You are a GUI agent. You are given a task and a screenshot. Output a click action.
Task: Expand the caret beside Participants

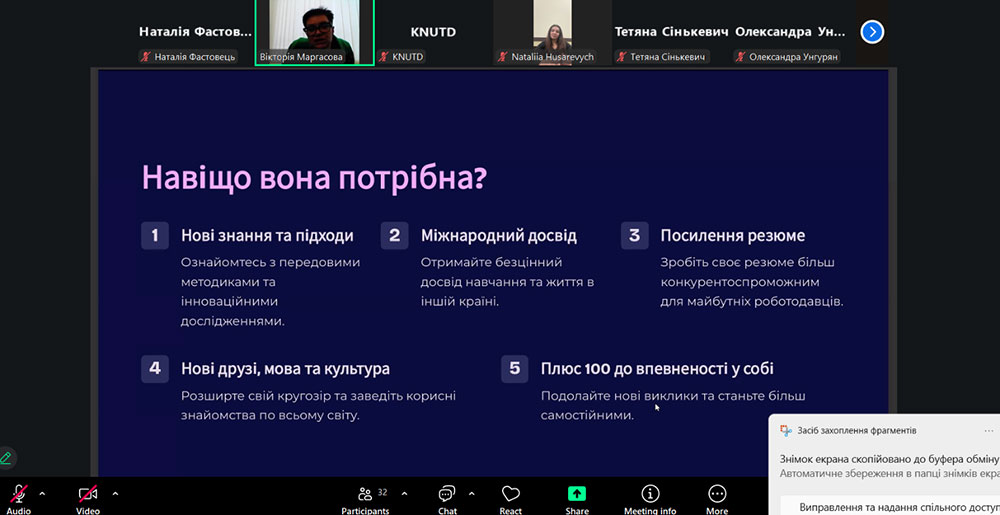[x=404, y=493]
